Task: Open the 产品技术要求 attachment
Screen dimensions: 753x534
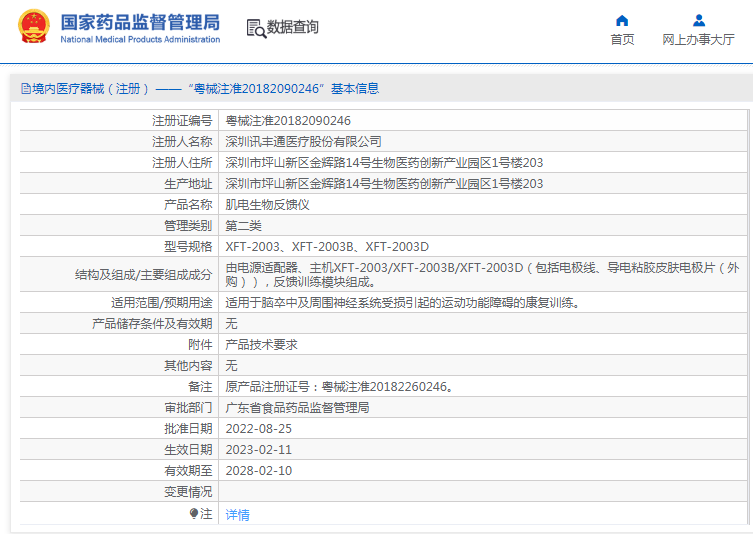Action: [261, 344]
